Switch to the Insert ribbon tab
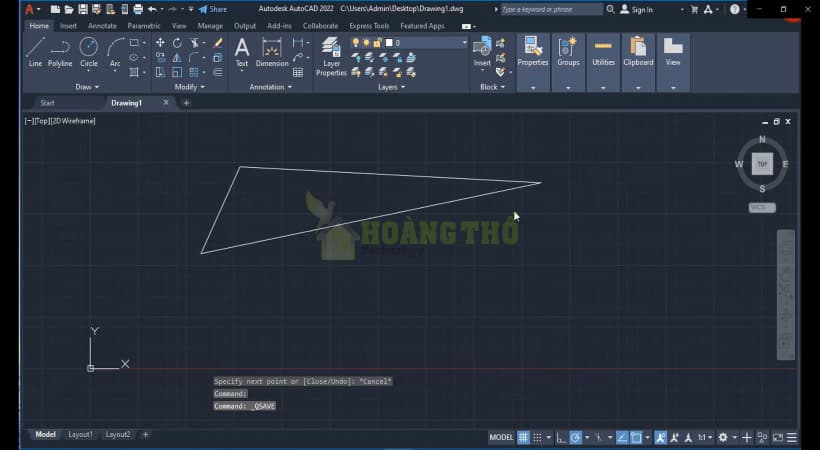820x450 pixels. click(x=68, y=26)
